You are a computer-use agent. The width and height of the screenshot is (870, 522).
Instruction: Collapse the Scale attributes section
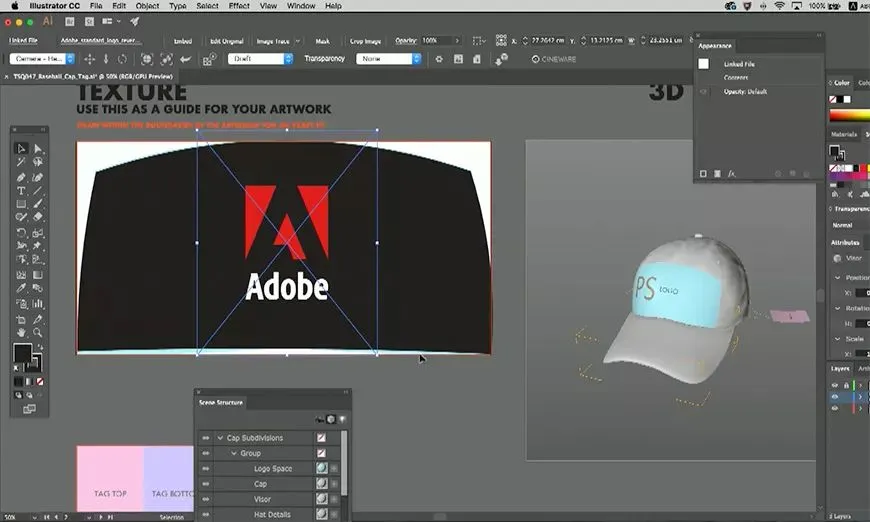(837, 338)
